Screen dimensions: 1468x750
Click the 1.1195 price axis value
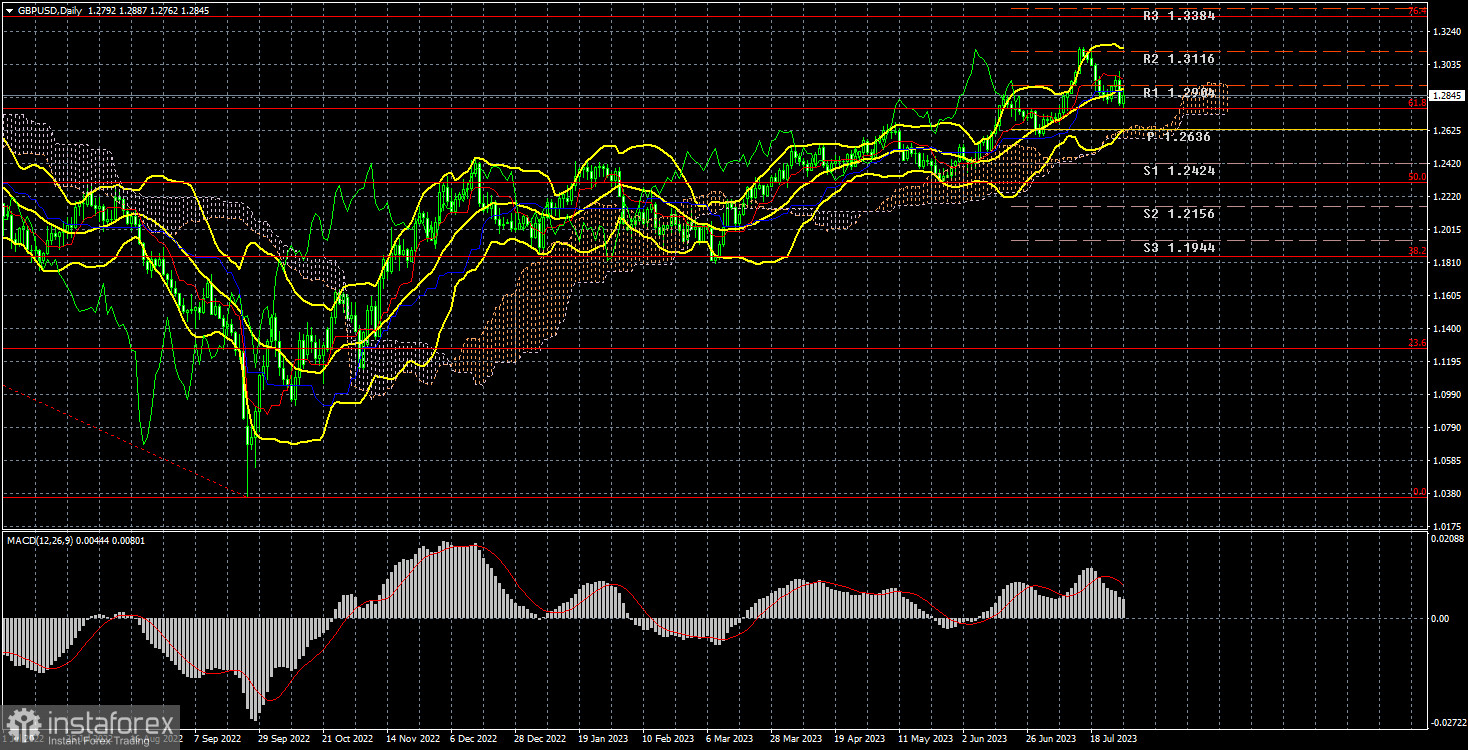[1447, 362]
